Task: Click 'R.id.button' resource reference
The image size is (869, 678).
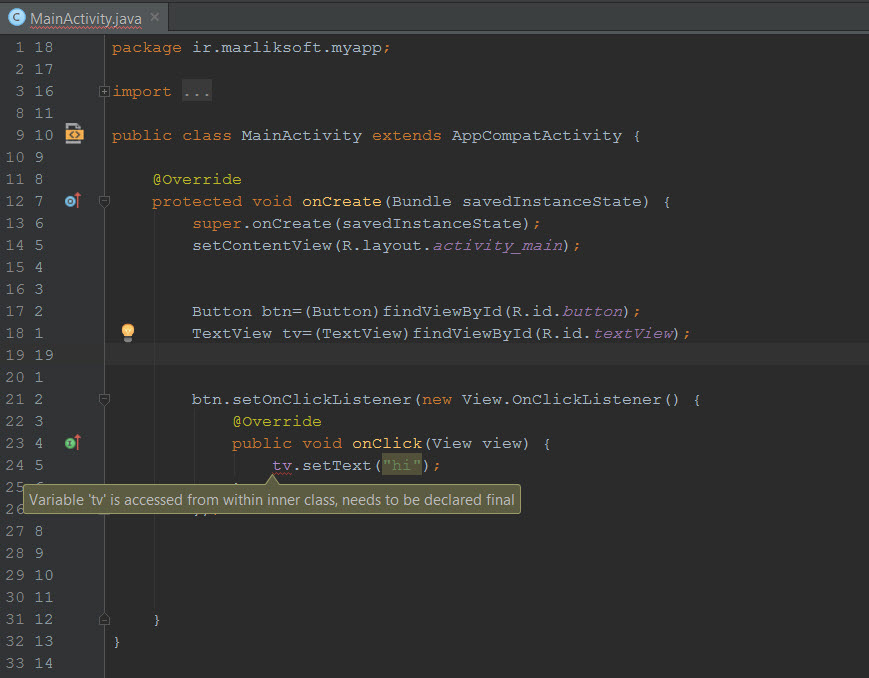Action: pyautogui.click(x=569, y=312)
